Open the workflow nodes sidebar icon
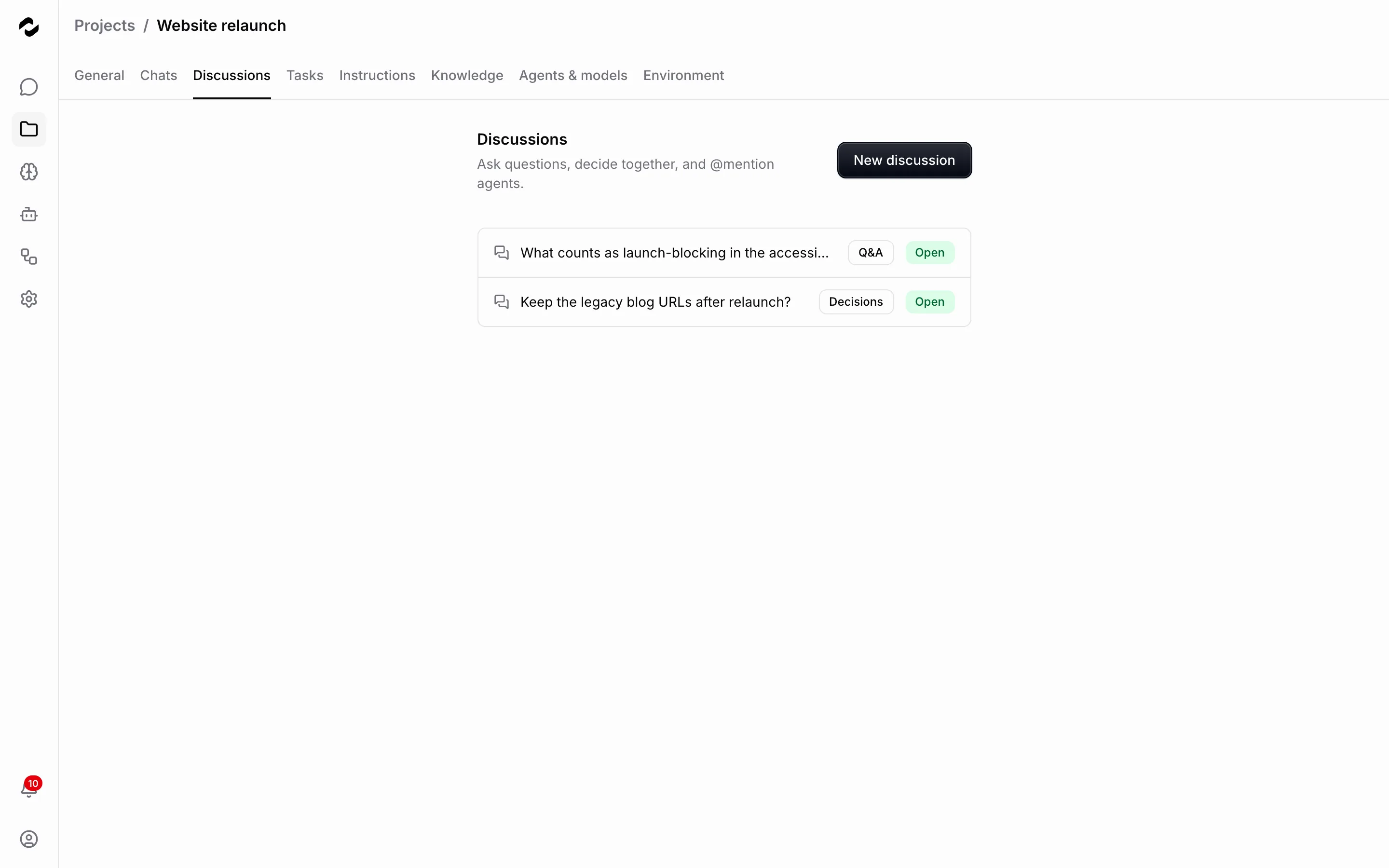1389x868 pixels. 29,257
